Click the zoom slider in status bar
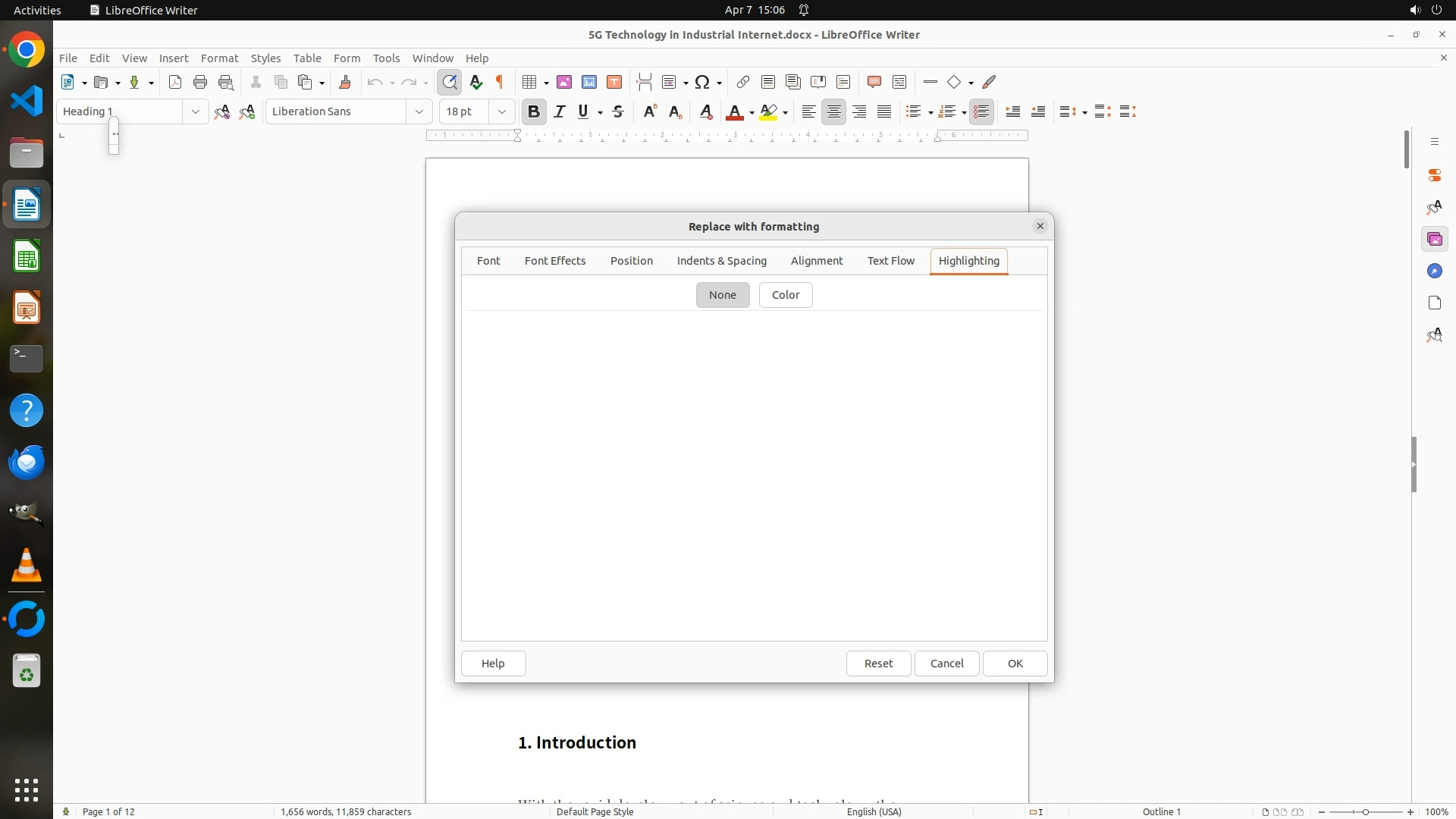This screenshot has width=1456, height=819. point(1365,811)
